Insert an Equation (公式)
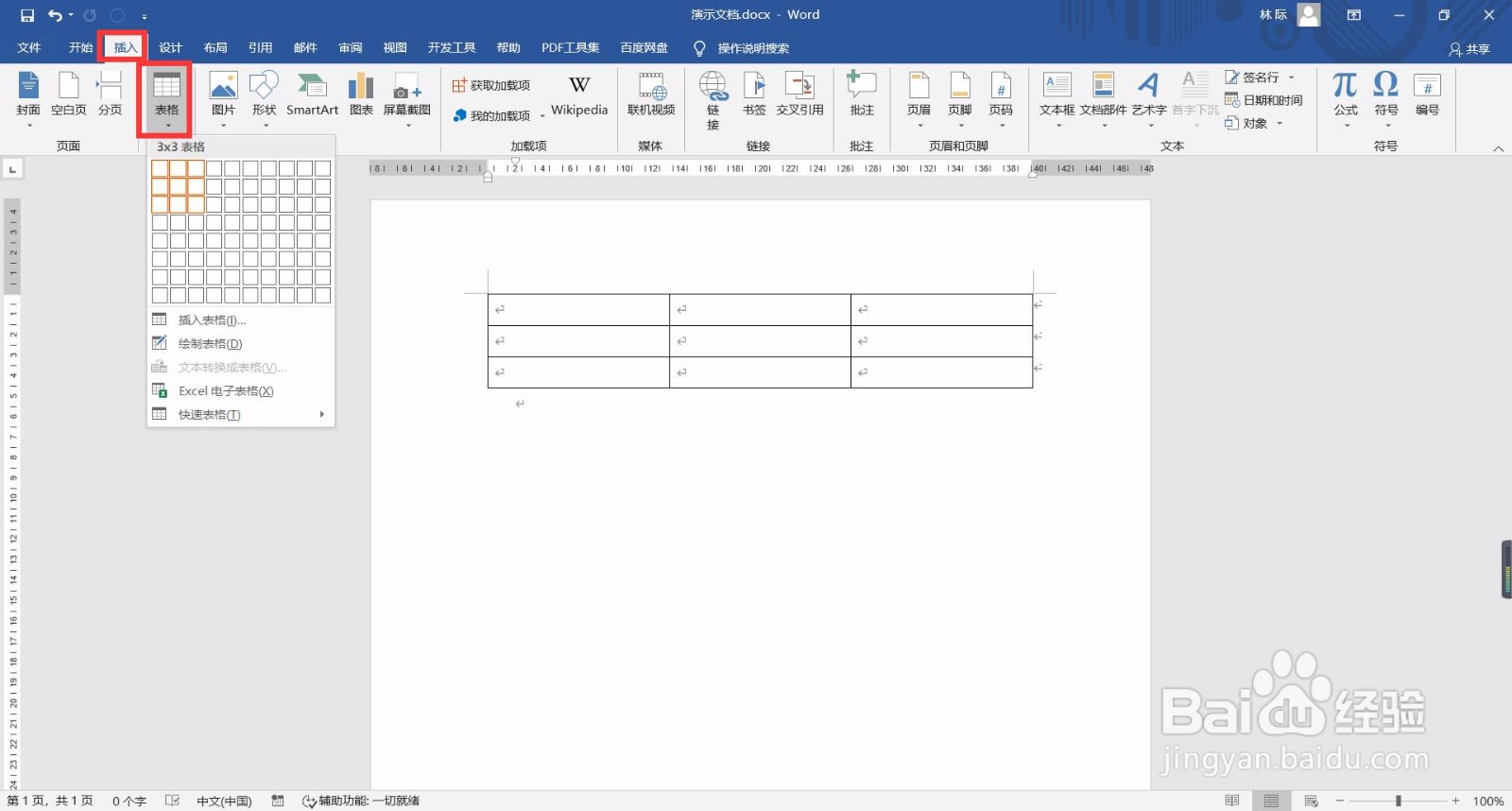 click(1345, 98)
